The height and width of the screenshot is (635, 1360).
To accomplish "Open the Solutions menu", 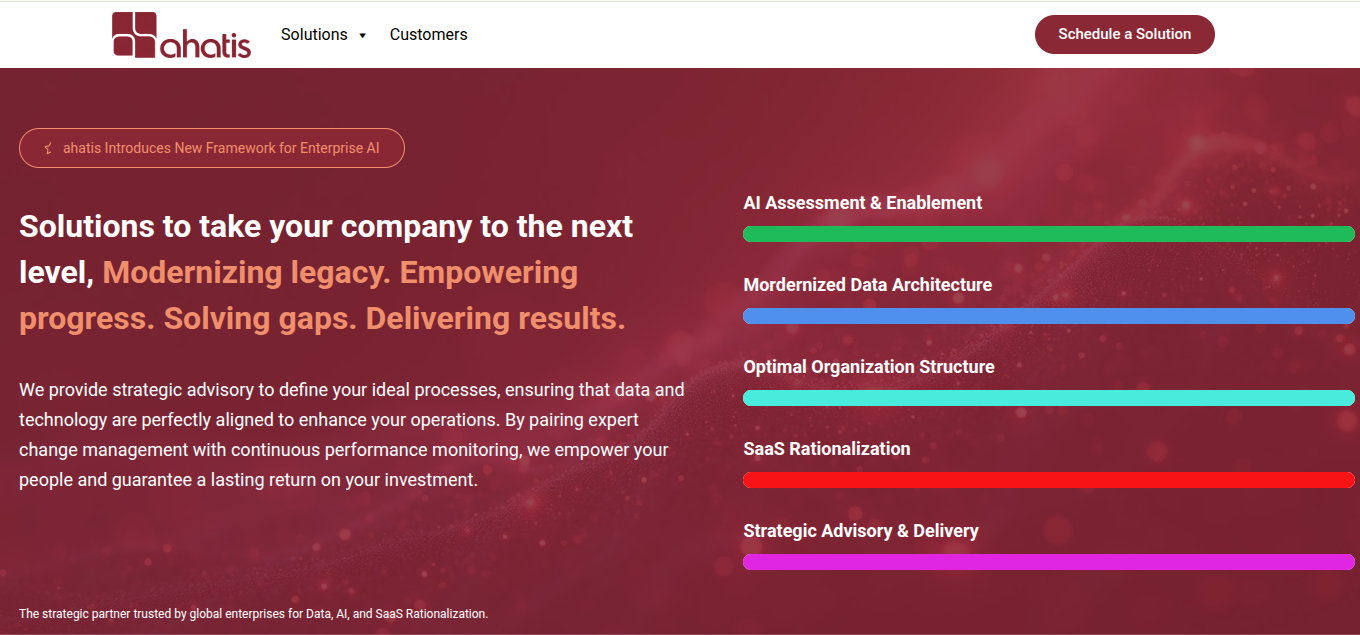I will click(x=314, y=34).
